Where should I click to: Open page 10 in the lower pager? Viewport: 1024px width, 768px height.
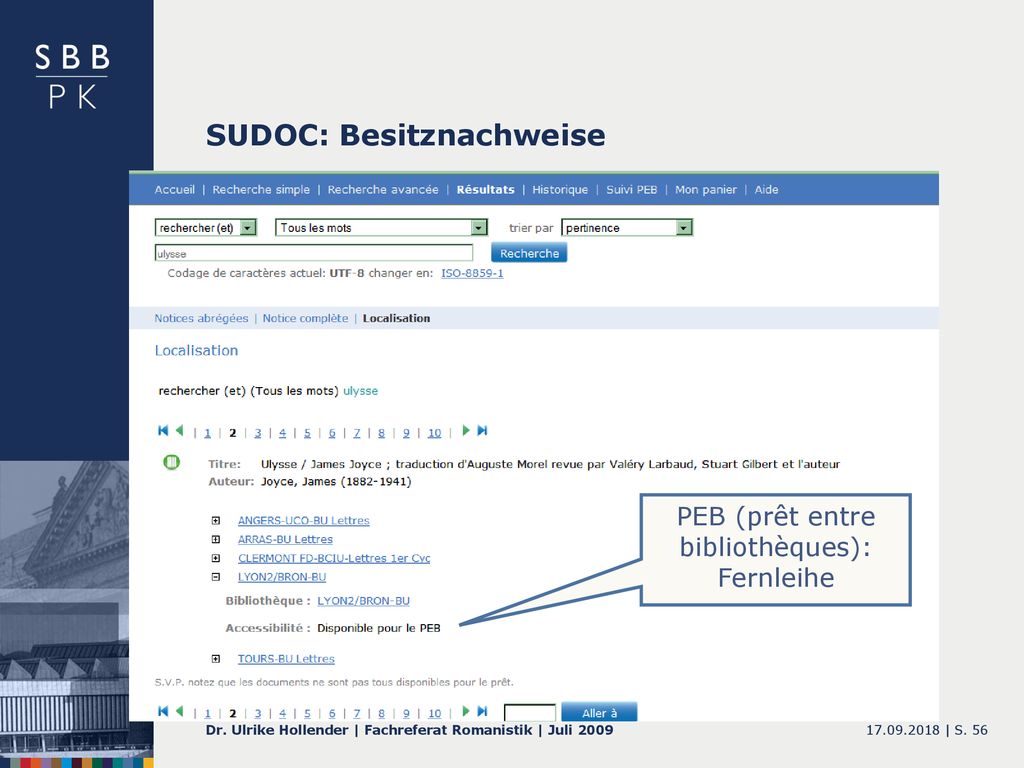coord(434,713)
